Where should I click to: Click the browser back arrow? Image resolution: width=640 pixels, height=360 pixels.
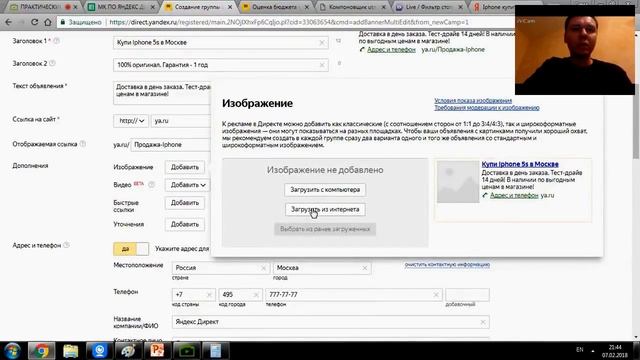click(x=9, y=22)
